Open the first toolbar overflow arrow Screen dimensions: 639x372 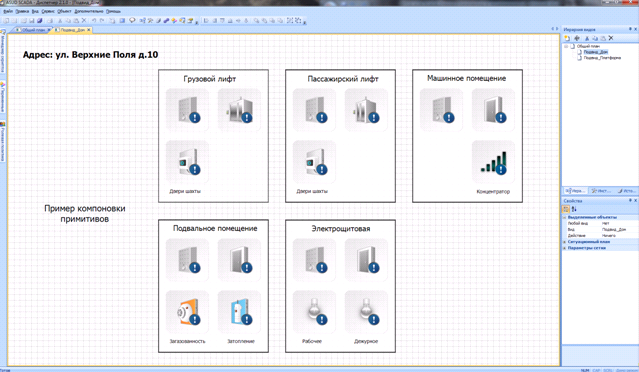(197, 22)
